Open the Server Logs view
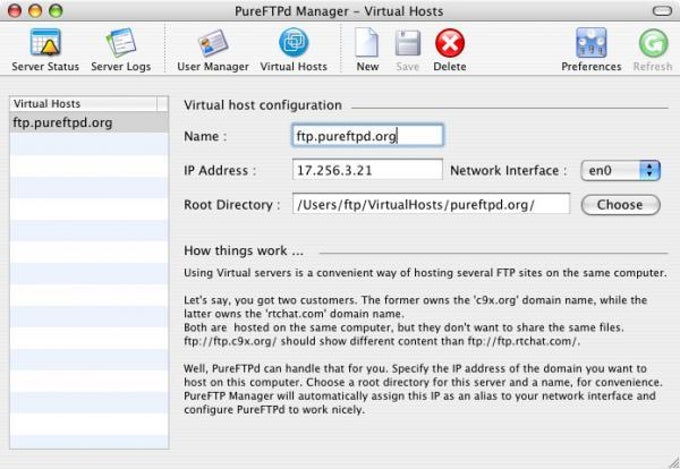Screen dimensions: 680x469 point(121,50)
